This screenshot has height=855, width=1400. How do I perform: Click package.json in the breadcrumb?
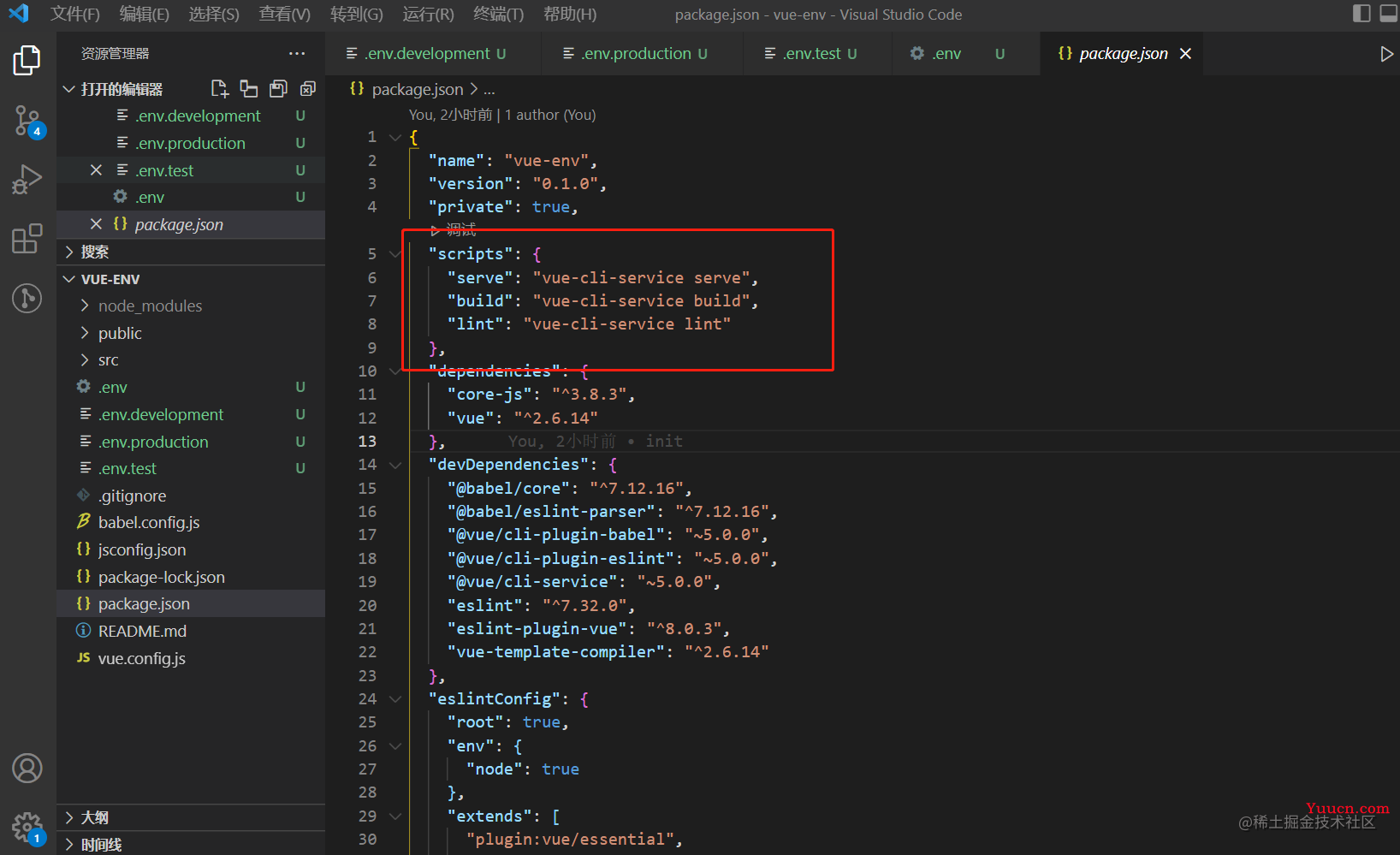pyautogui.click(x=417, y=89)
